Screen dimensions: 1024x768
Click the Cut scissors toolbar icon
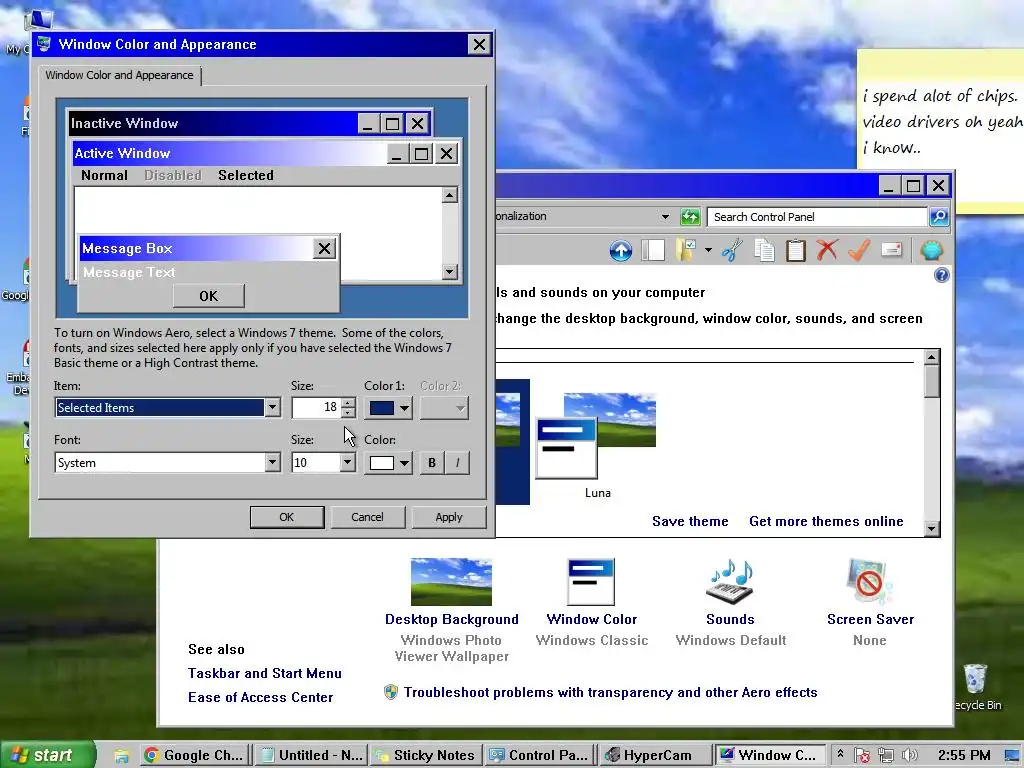(732, 250)
